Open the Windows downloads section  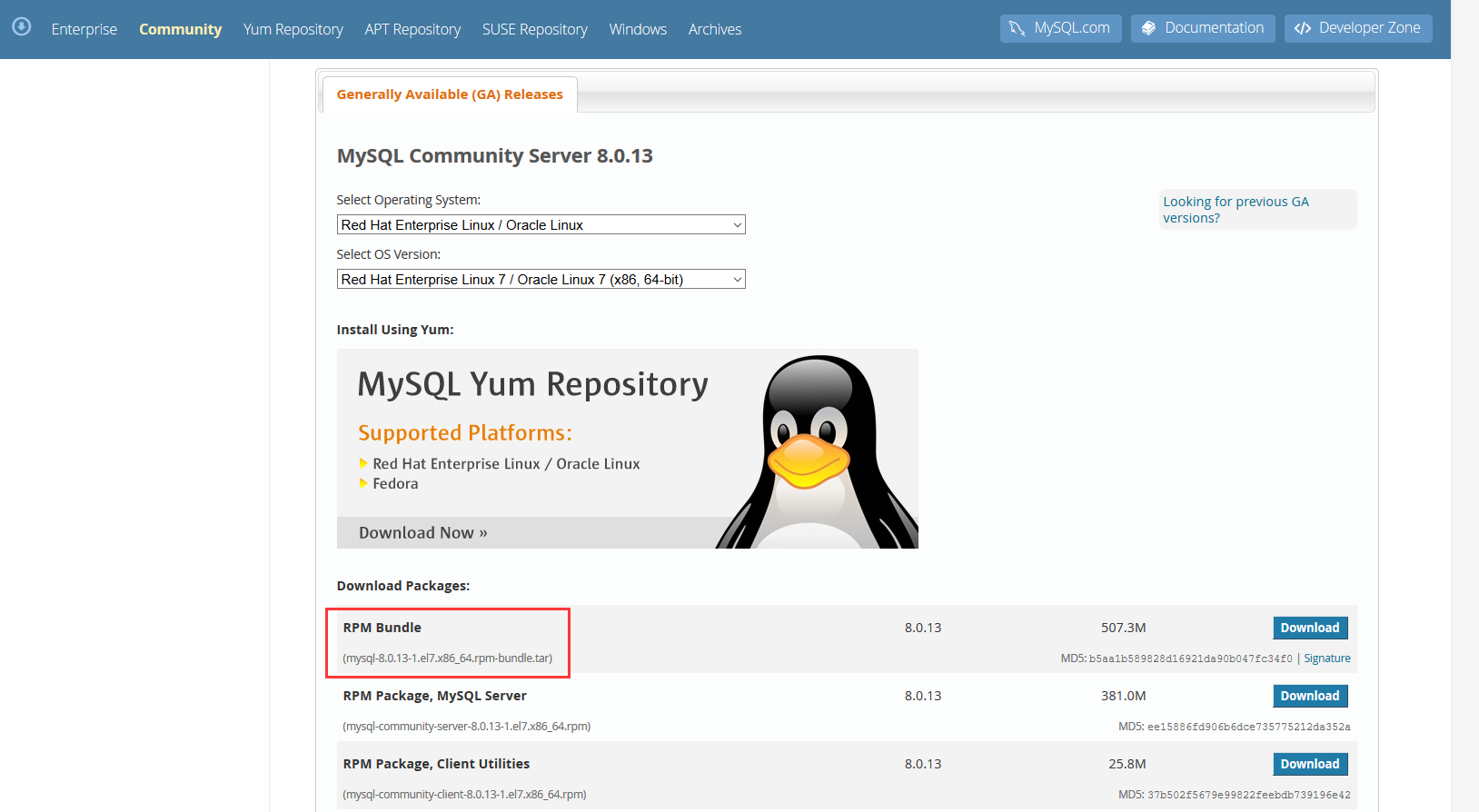click(x=638, y=29)
